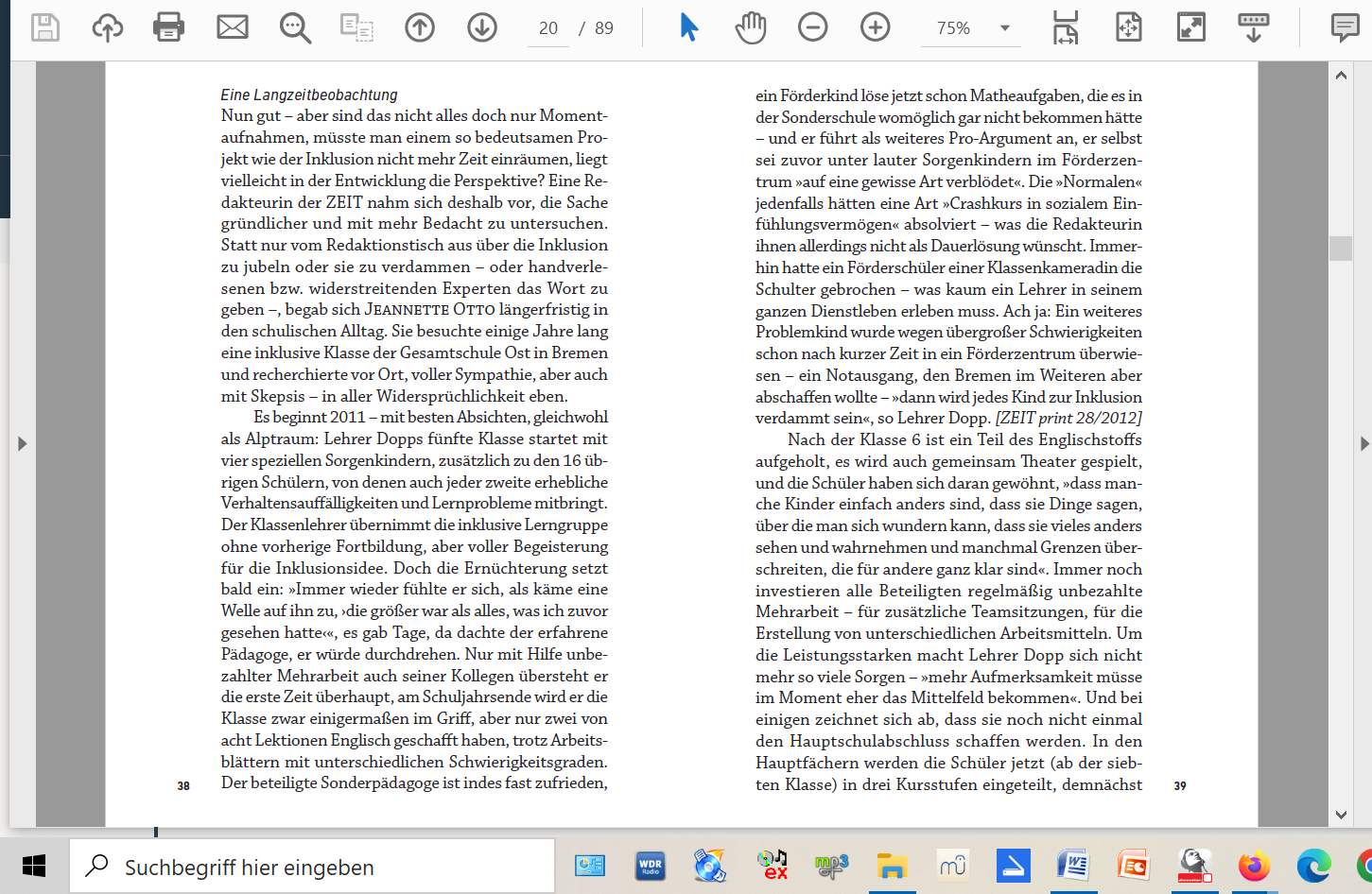
Task: Activate the arrow selection tool
Action: pos(688,27)
